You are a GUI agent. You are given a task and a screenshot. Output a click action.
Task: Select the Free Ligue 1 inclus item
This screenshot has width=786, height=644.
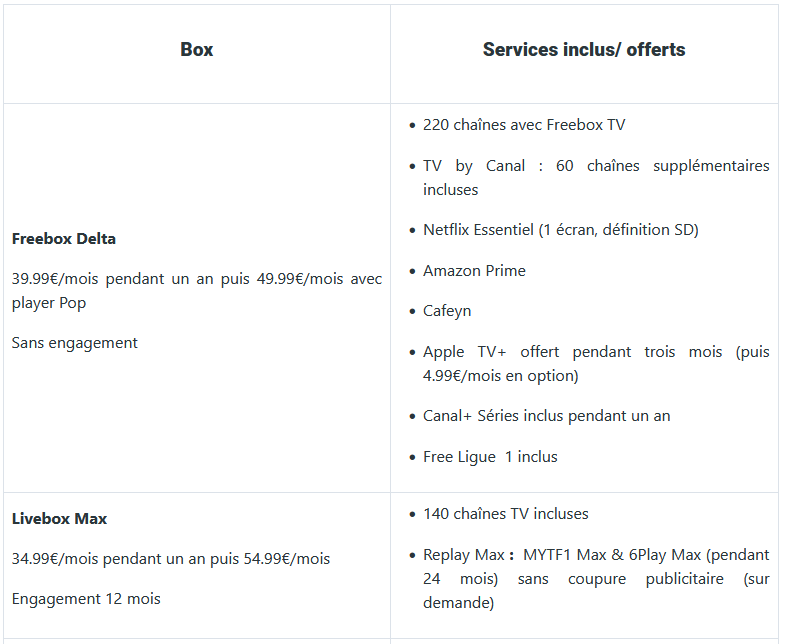(490, 457)
